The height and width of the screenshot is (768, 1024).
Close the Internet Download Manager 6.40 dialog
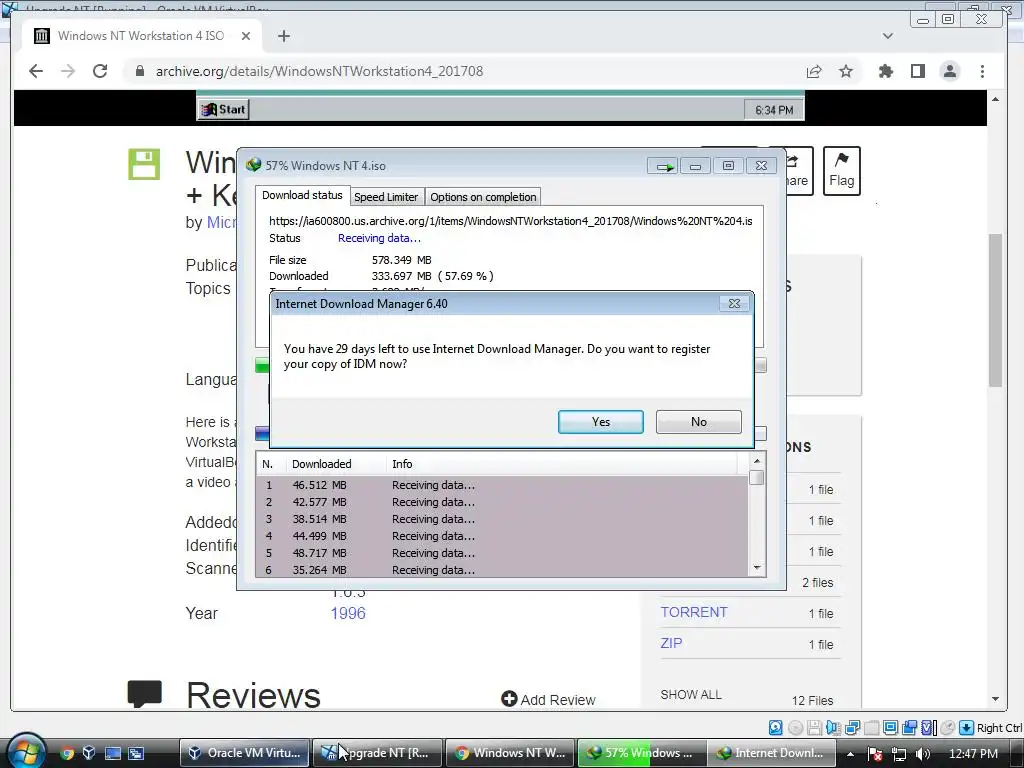(734, 304)
